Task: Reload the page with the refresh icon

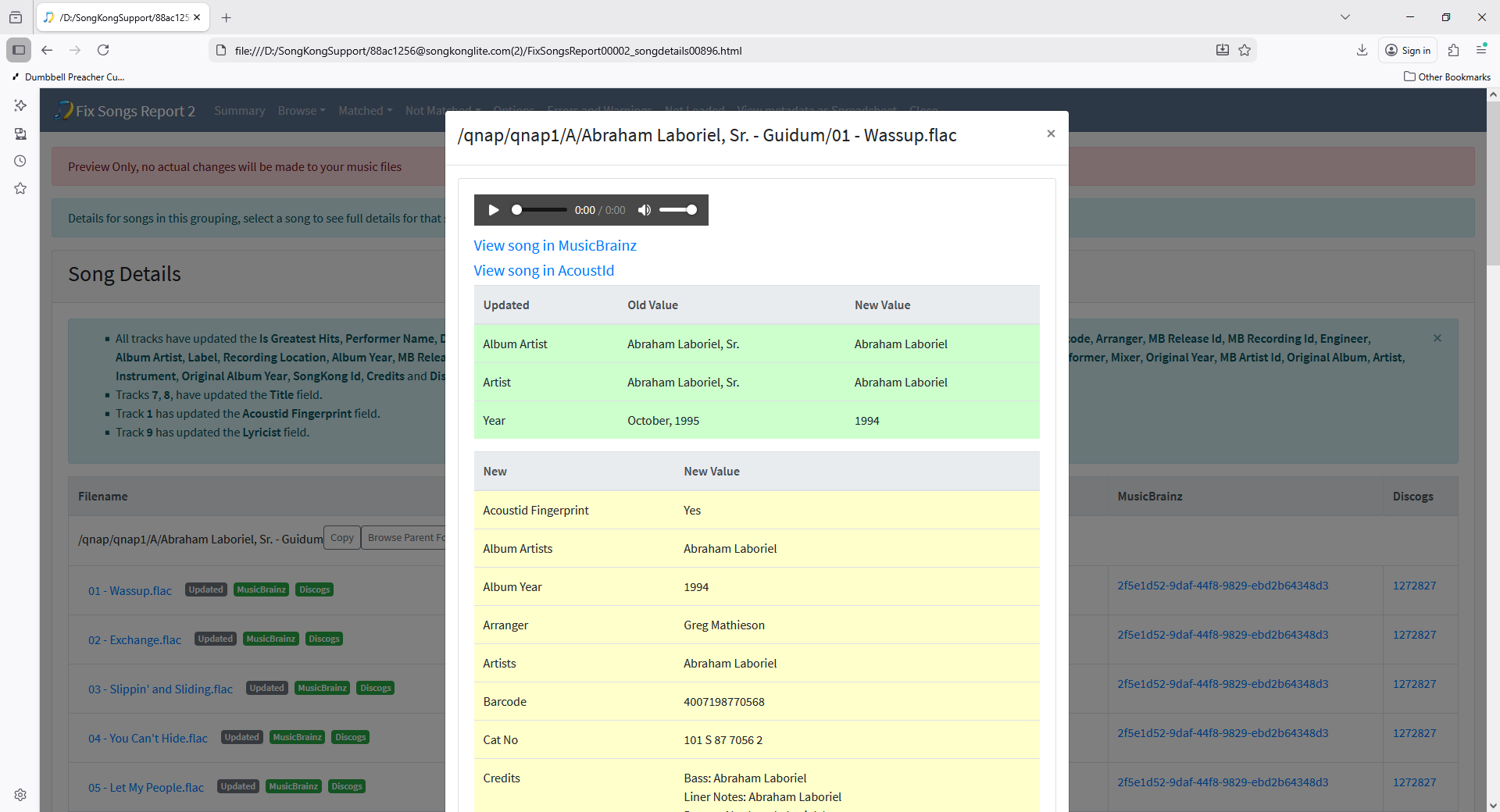Action: pyautogui.click(x=103, y=50)
